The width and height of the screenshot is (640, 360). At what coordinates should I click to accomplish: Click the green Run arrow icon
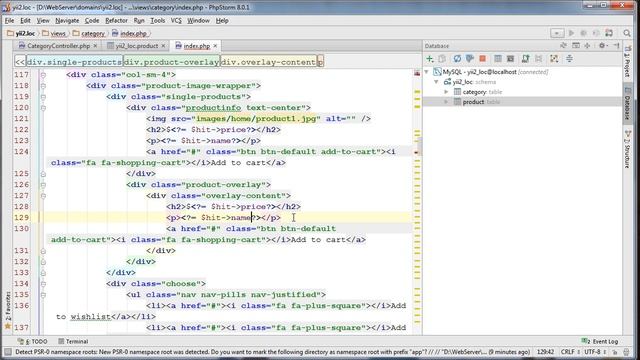[571, 33]
